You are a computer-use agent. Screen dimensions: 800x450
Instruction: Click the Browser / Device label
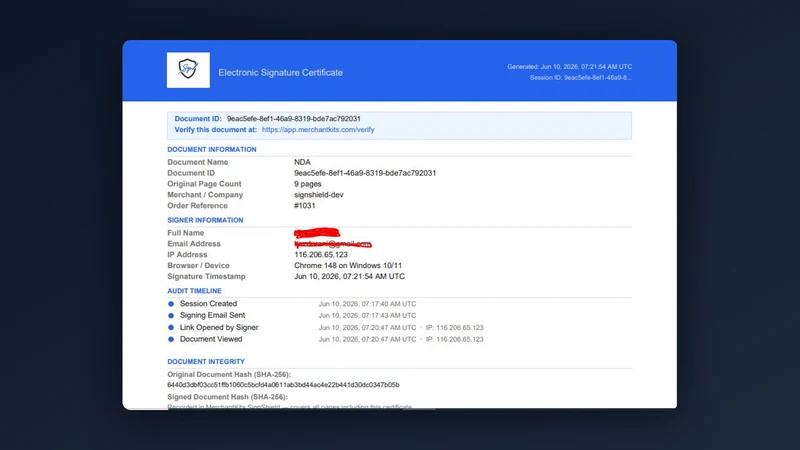(198, 265)
